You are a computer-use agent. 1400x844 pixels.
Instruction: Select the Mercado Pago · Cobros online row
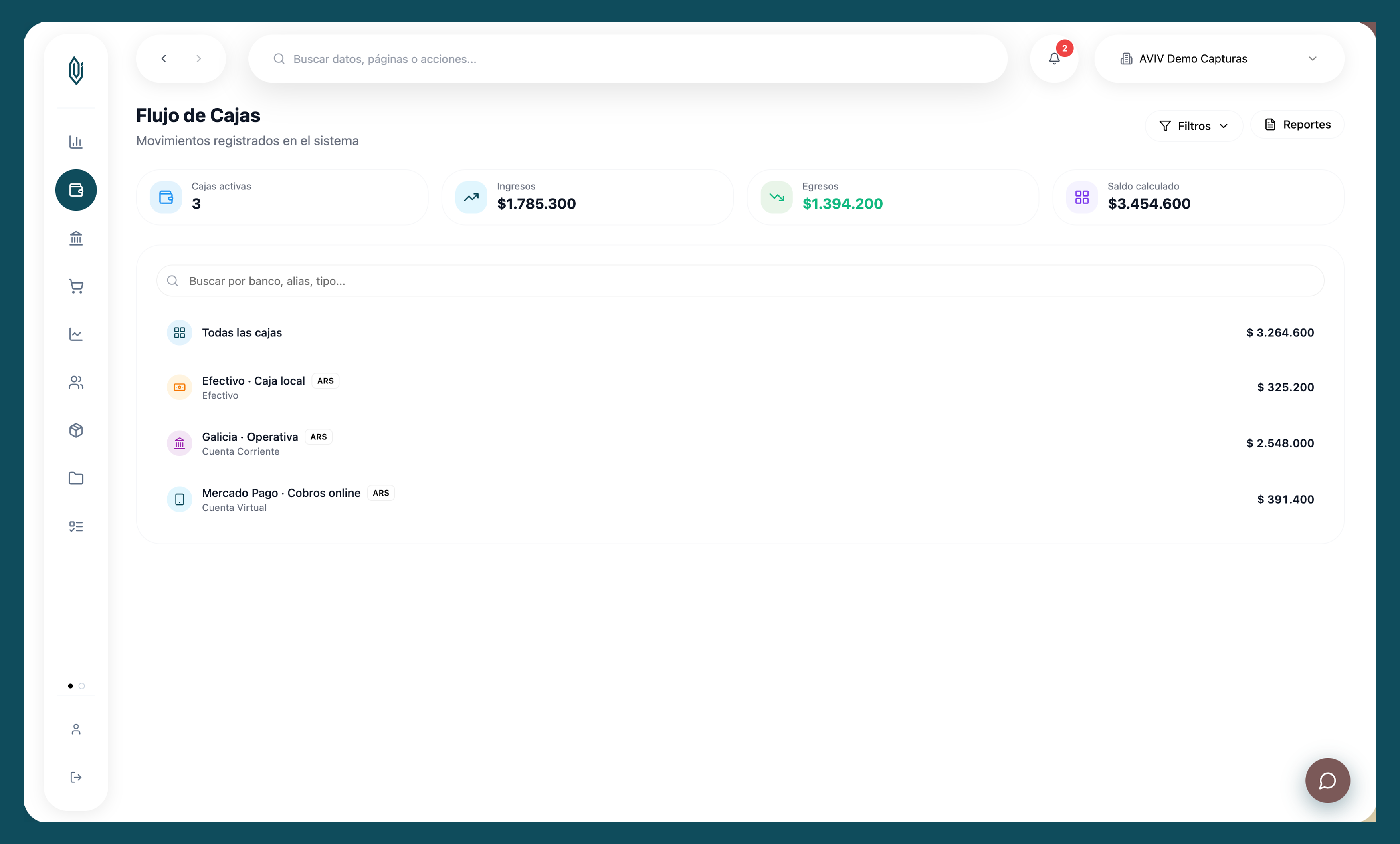(740, 499)
